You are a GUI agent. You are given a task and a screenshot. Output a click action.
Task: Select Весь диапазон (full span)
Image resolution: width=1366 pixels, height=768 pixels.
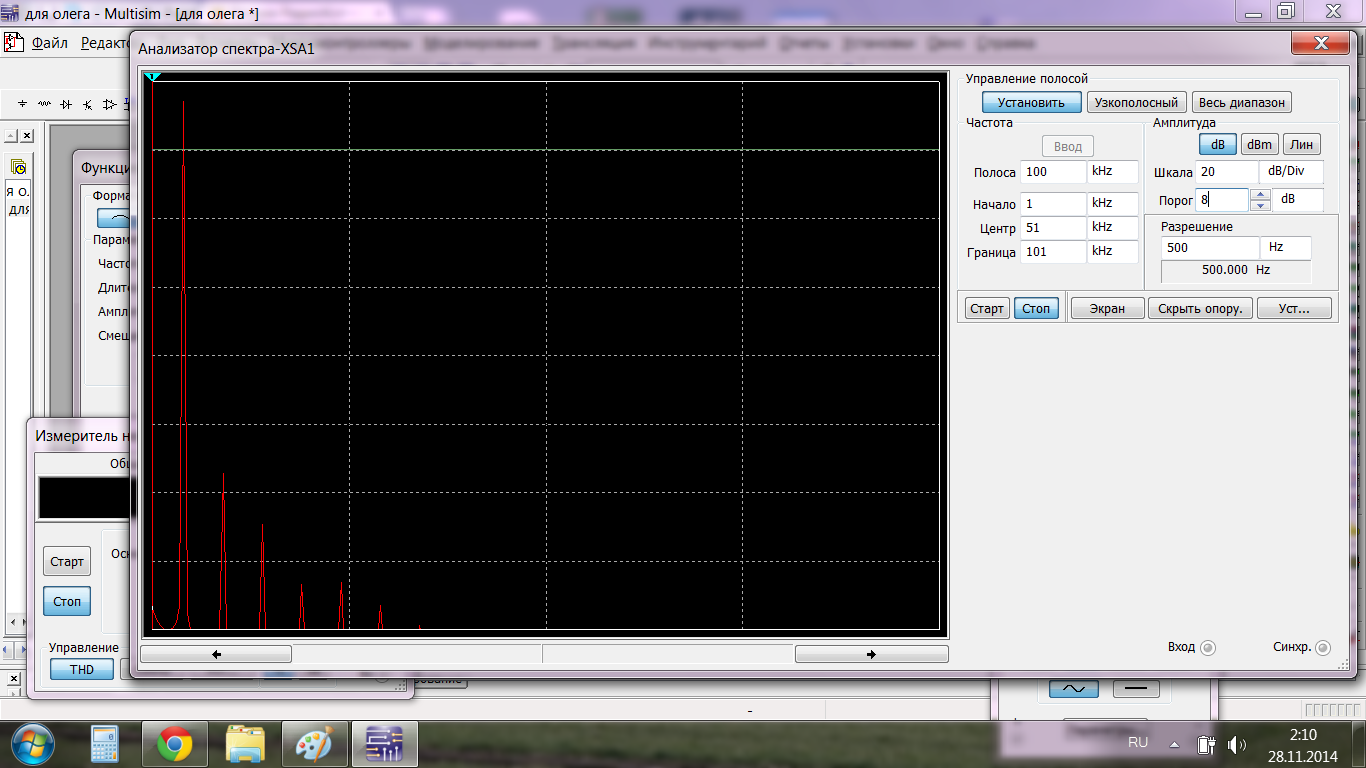click(1241, 102)
